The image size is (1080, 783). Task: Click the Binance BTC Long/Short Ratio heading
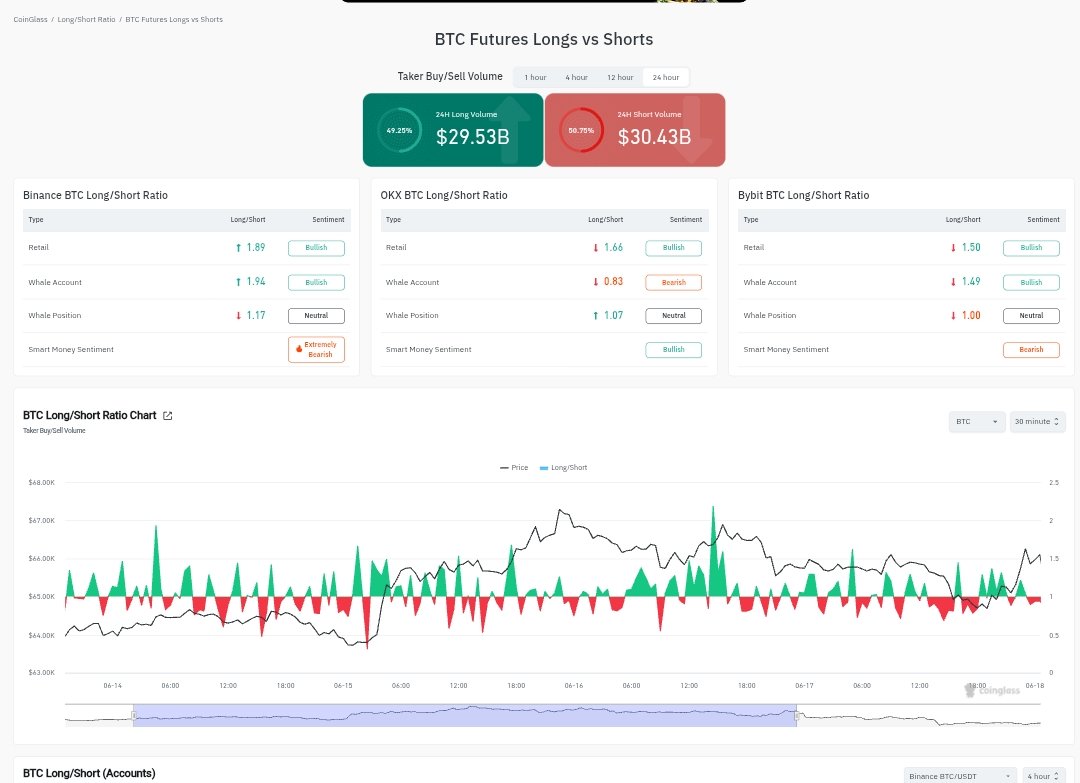pos(95,196)
